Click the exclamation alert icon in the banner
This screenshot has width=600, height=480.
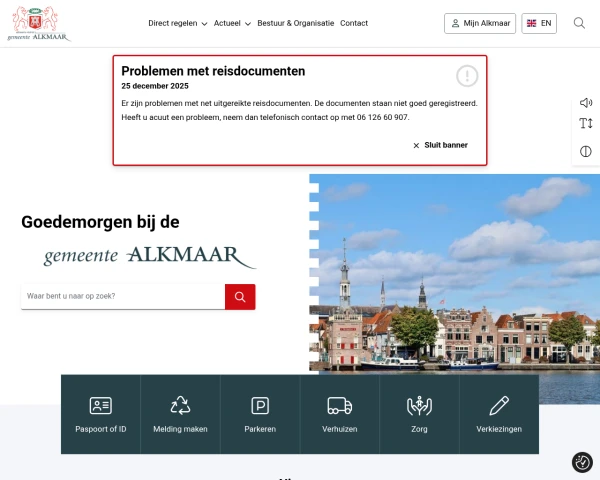click(x=467, y=76)
